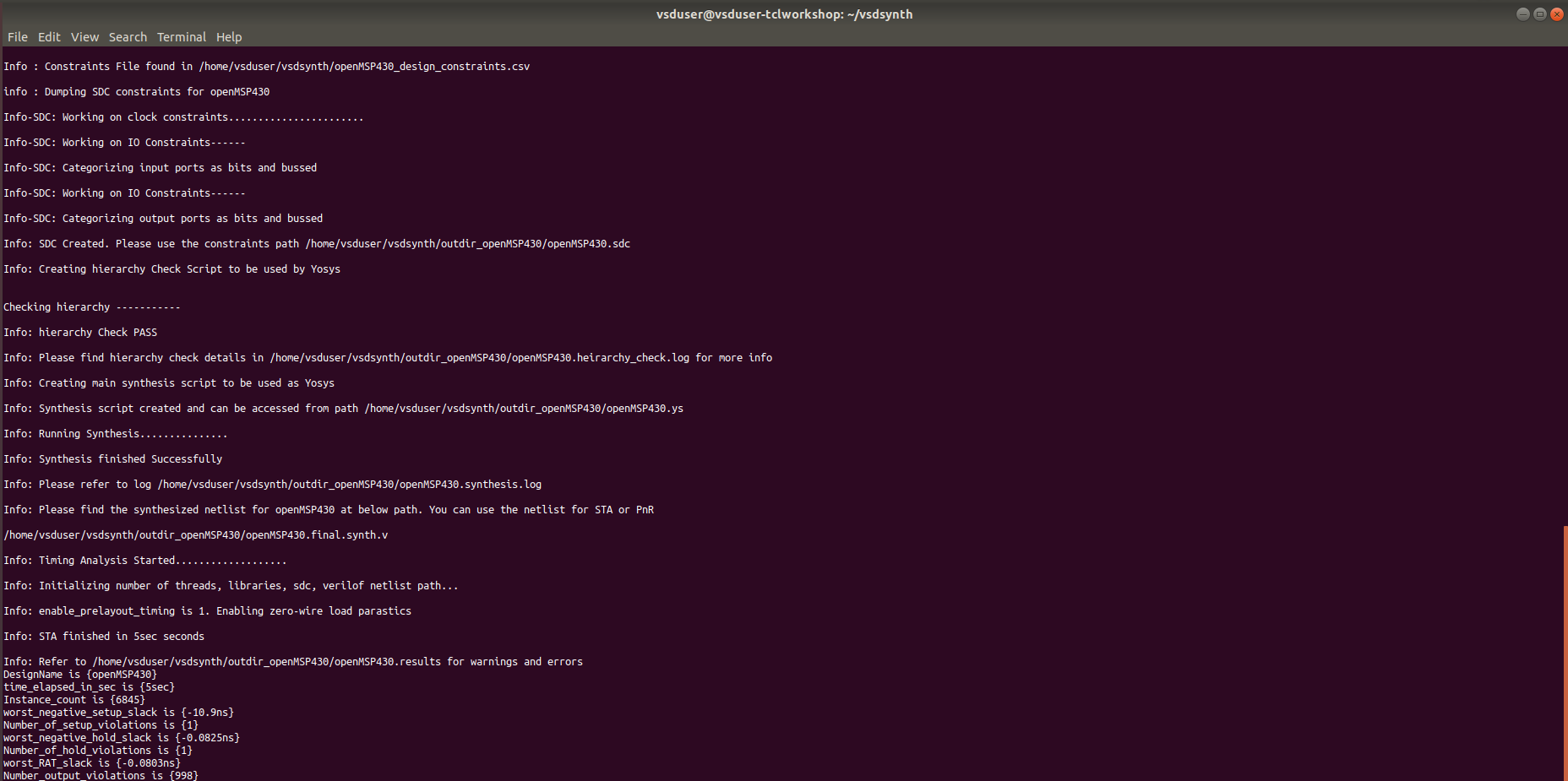
Task: Click the openMSP430.final.synth.v netlist path
Action: coord(196,534)
